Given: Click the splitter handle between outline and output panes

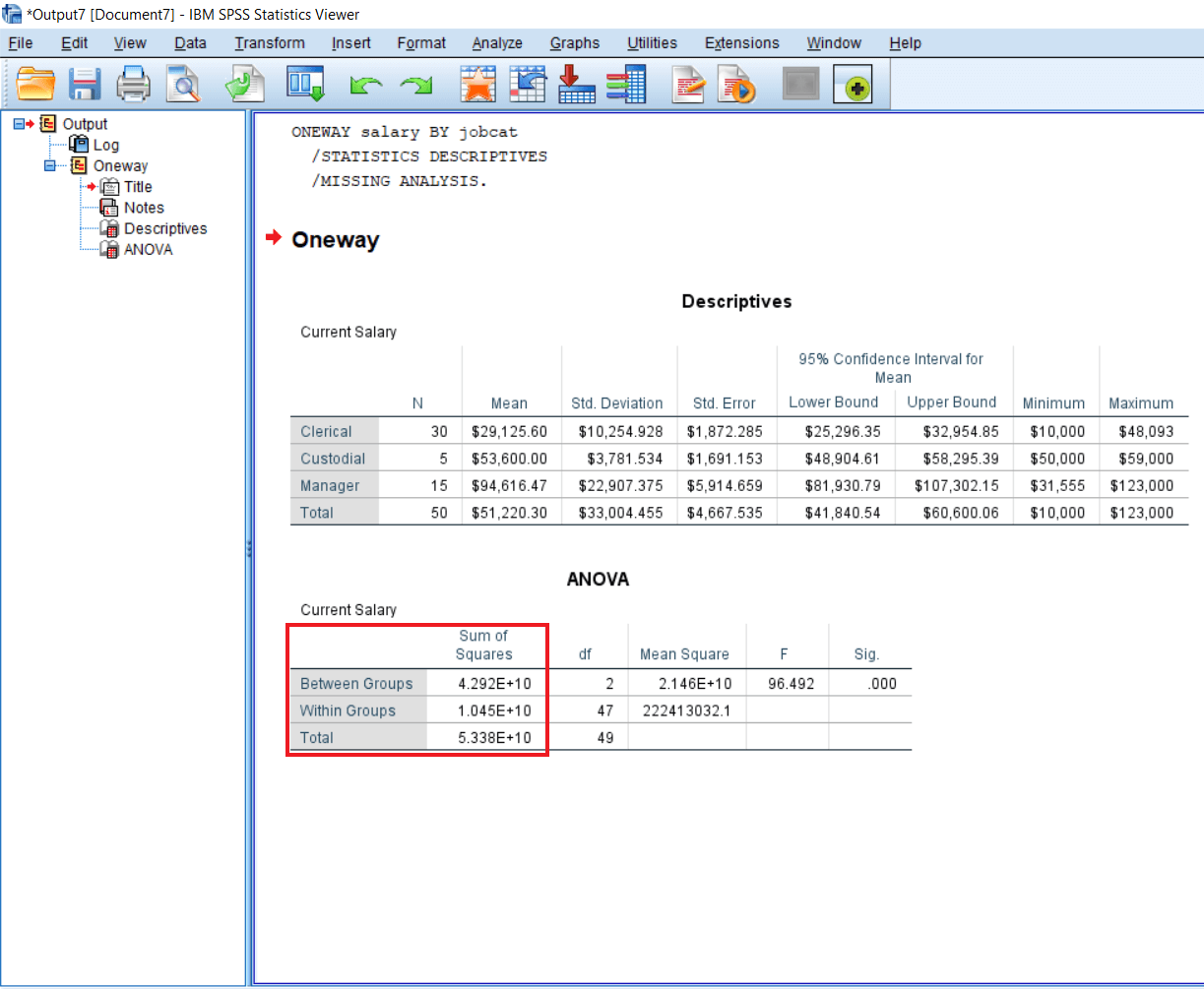Looking at the screenshot, I should [249, 549].
